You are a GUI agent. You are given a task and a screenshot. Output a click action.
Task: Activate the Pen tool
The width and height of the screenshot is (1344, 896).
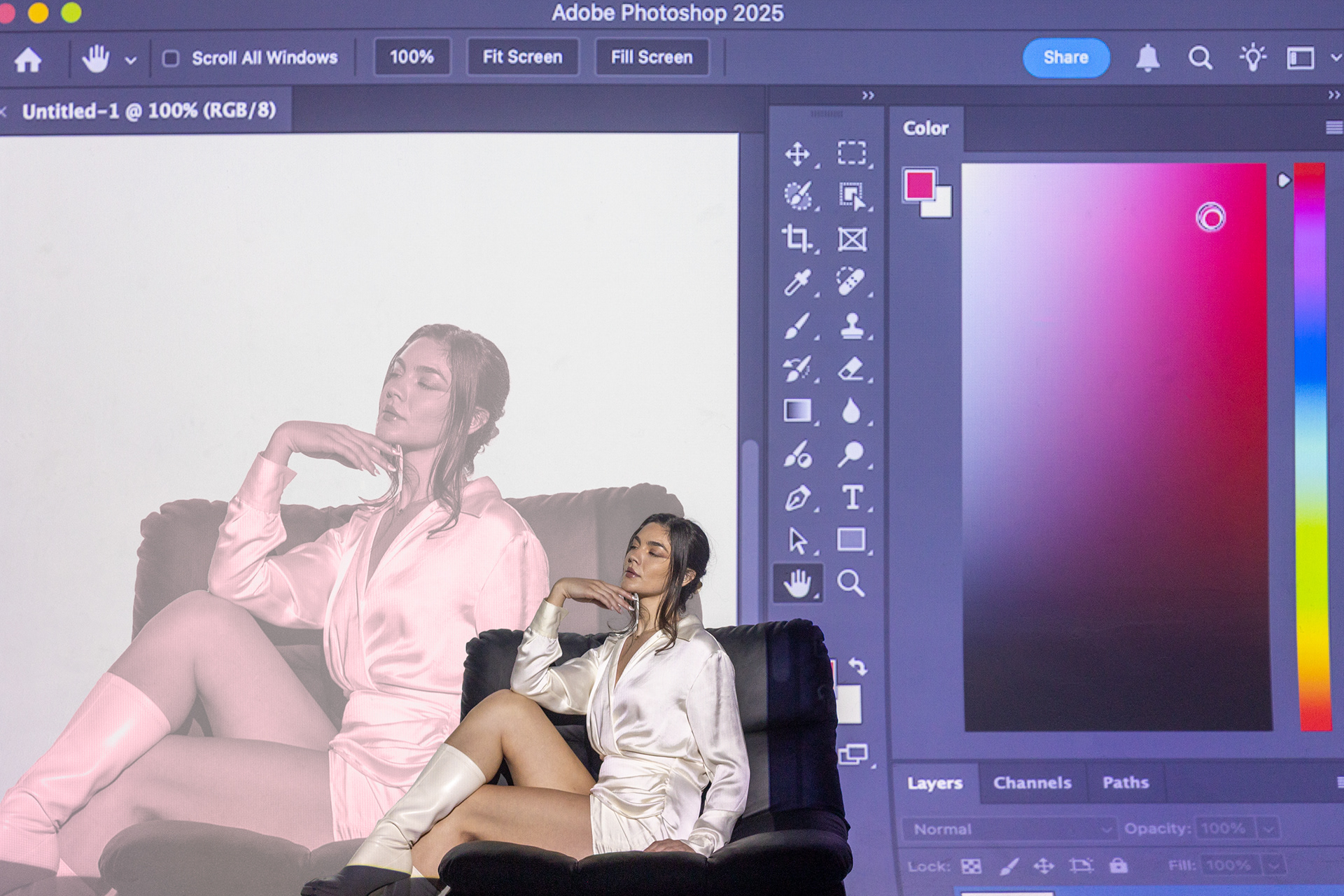pyautogui.click(x=797, y=498)
